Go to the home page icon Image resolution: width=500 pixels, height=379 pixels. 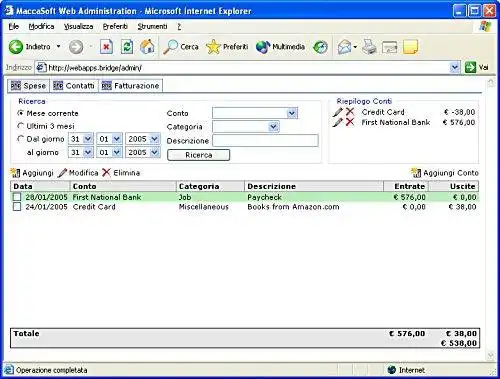(x=147, y=47)
